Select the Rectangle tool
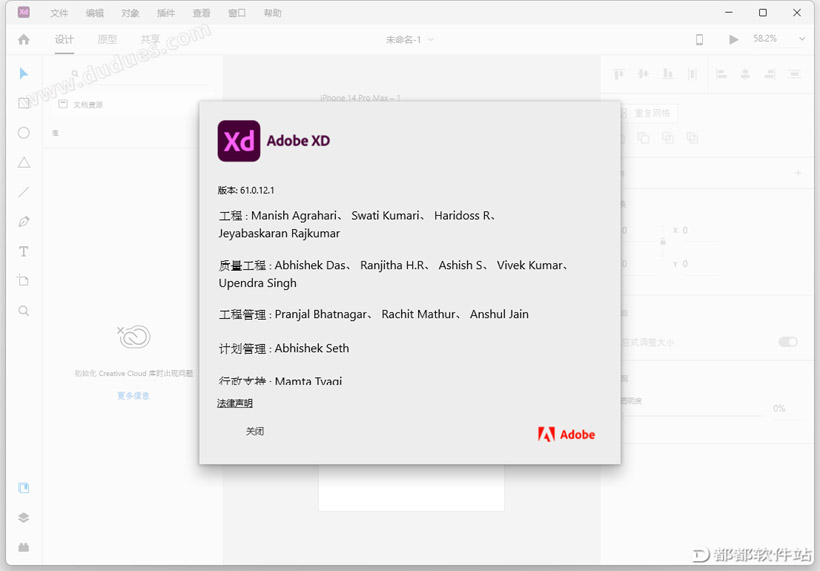The height and width of the screenshot is (571, 820). pyautogui.click(x=24, y=103)
